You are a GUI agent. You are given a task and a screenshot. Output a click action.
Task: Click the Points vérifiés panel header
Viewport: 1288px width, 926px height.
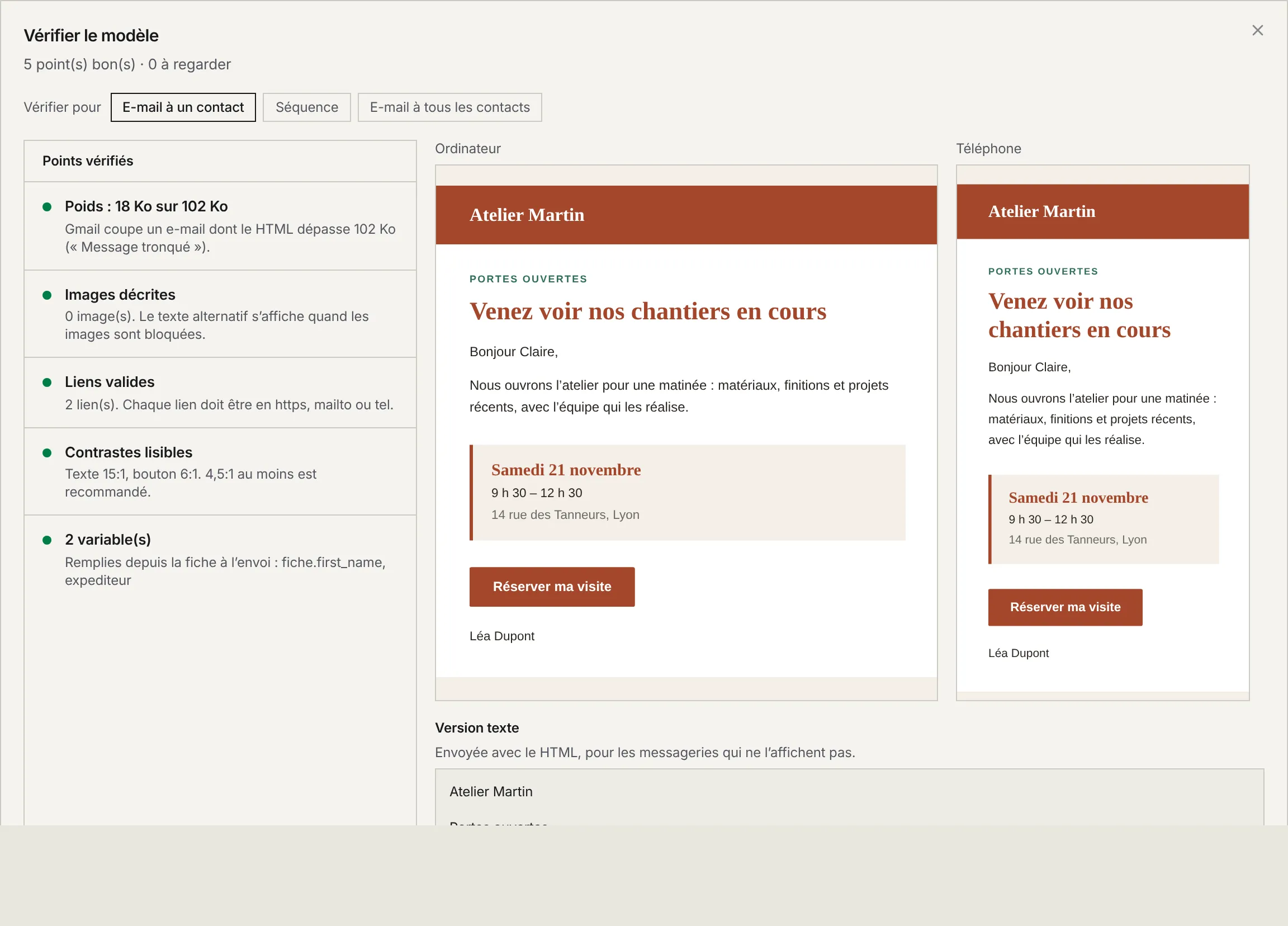(220, 162)
